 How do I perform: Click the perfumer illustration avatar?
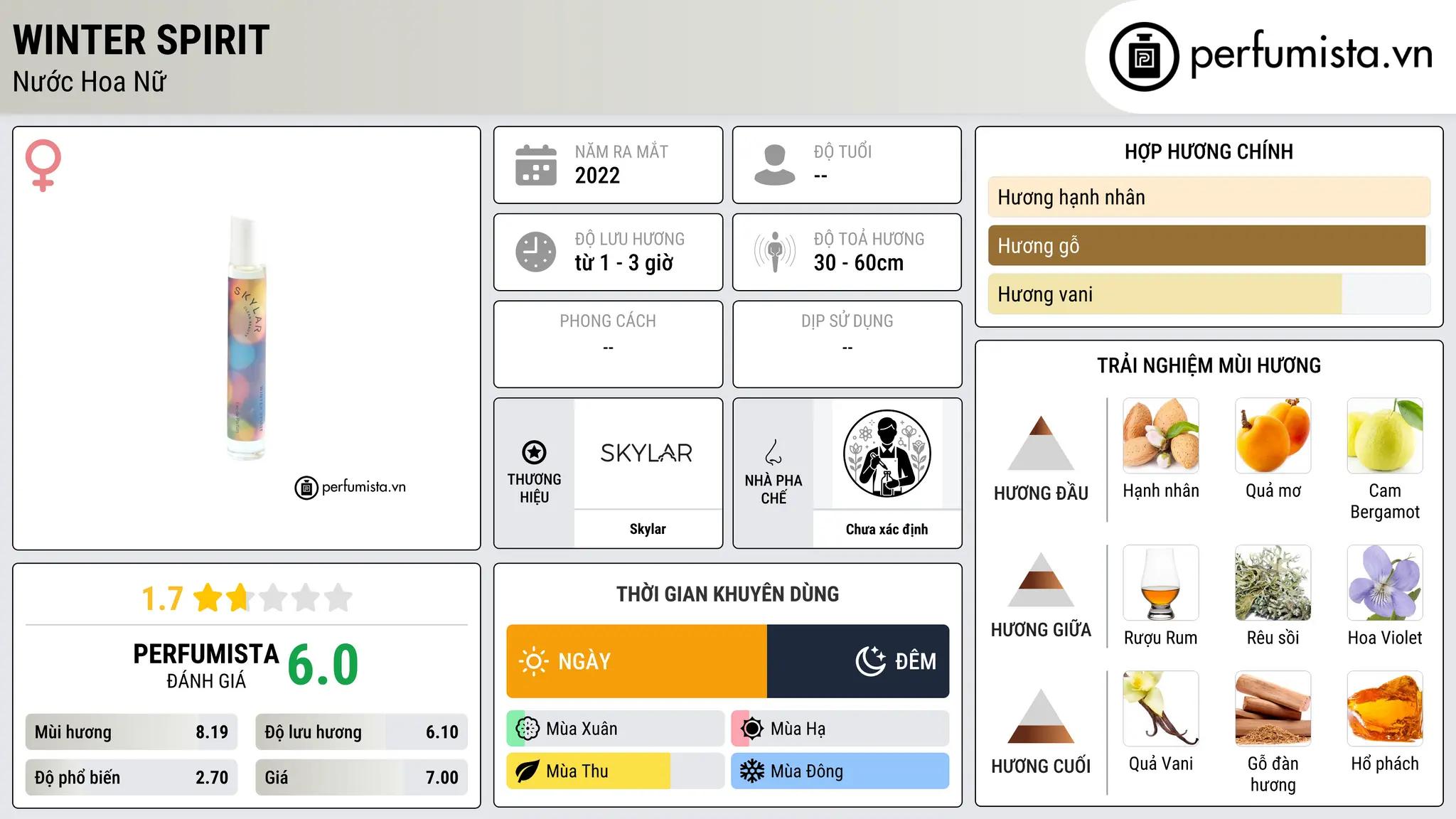coord(887,454)
